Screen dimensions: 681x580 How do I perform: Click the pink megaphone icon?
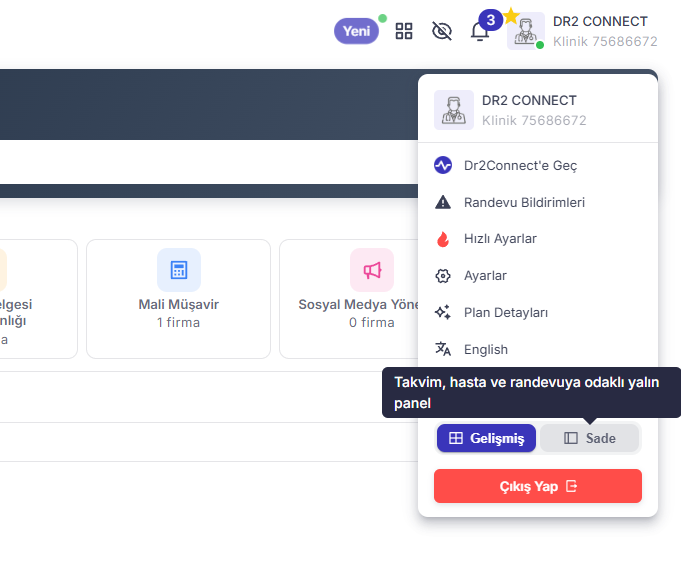pyautogui.click(x=372, y=270)
